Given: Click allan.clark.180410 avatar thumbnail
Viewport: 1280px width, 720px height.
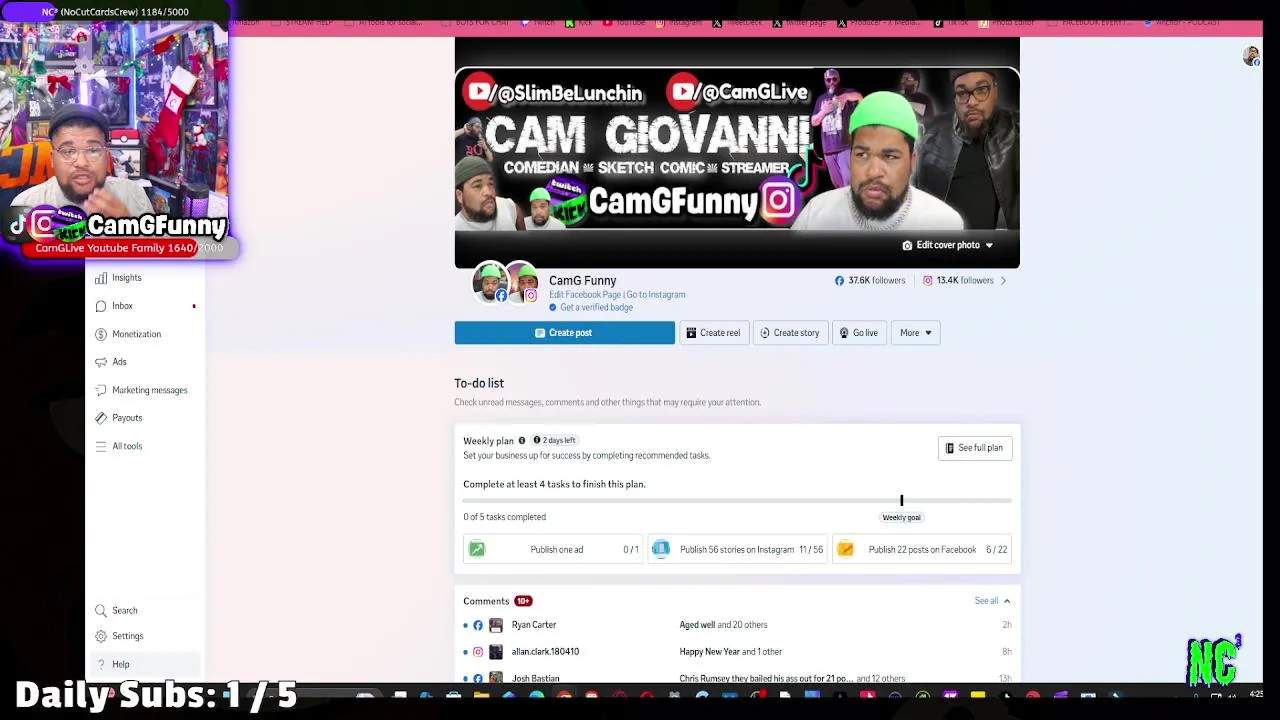Looking at the screenshot, I should (496, 652).
